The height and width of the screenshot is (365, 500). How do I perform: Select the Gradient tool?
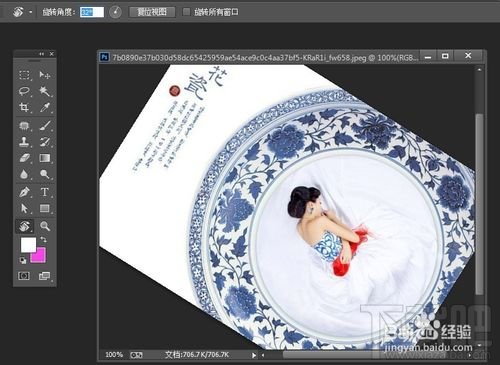click(x=44, y=158)
